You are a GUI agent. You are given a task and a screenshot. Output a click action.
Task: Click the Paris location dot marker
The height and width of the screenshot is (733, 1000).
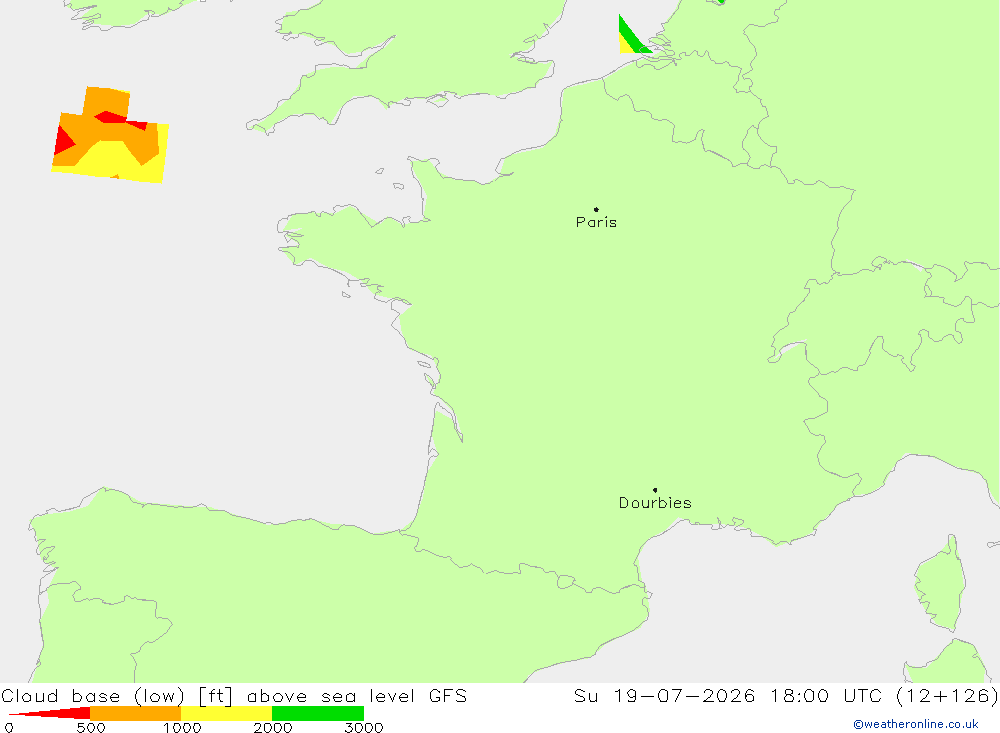[596, 209]
